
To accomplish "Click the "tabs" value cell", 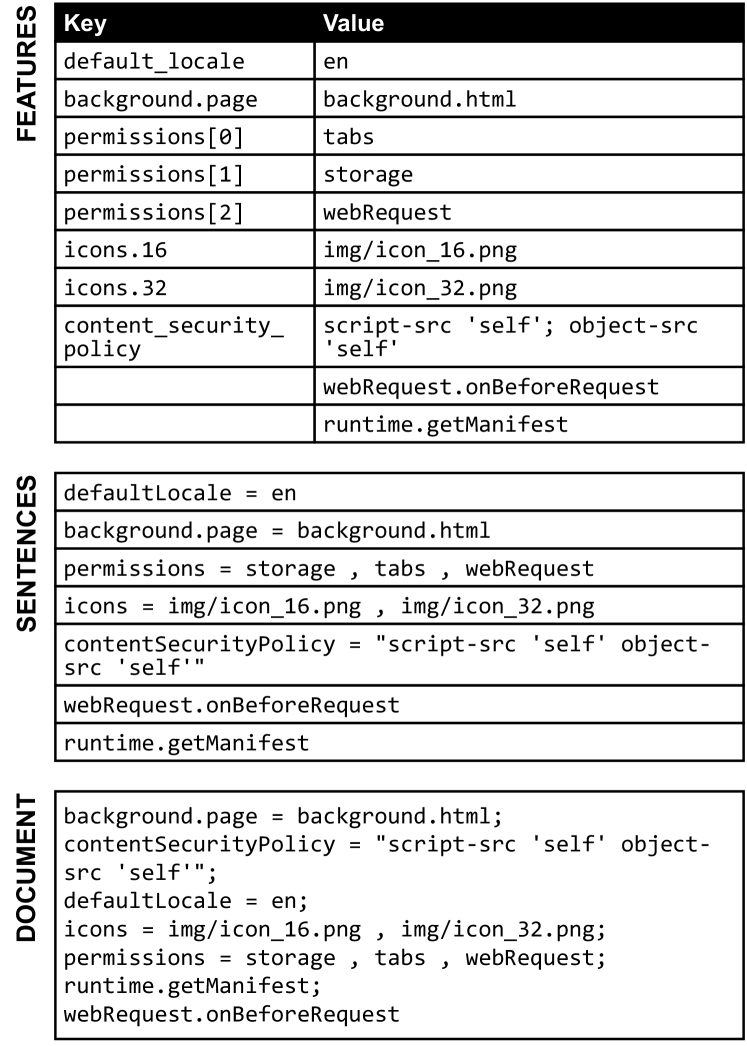I will 528,137.
